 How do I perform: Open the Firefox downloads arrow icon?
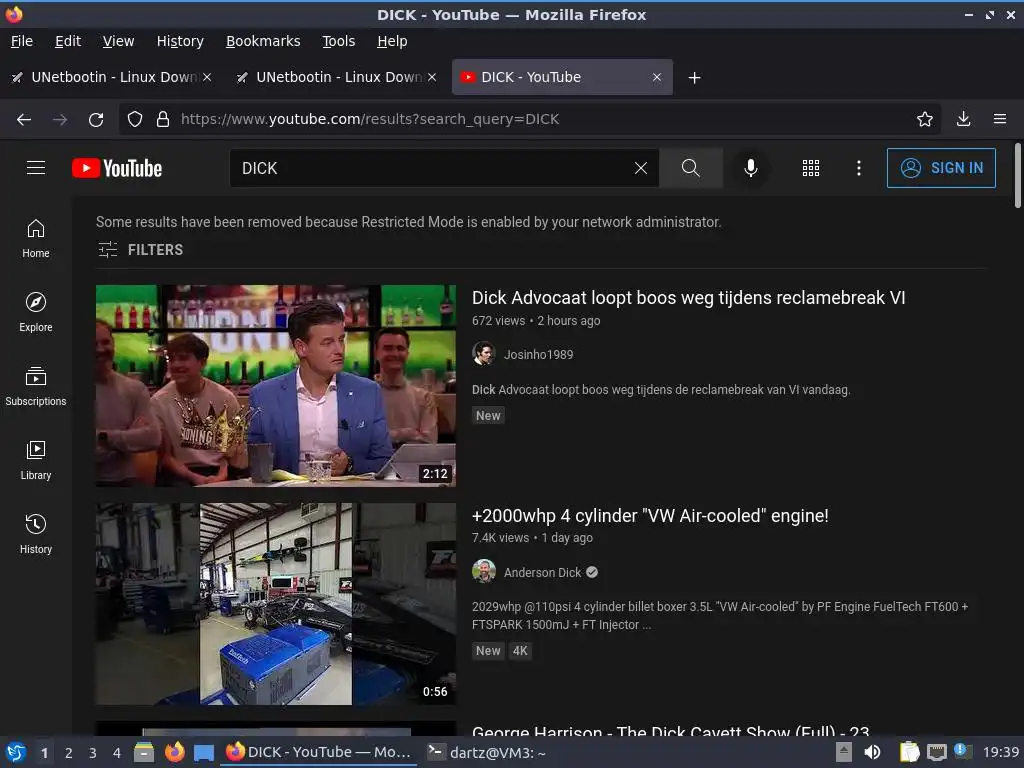click(963, 119)
